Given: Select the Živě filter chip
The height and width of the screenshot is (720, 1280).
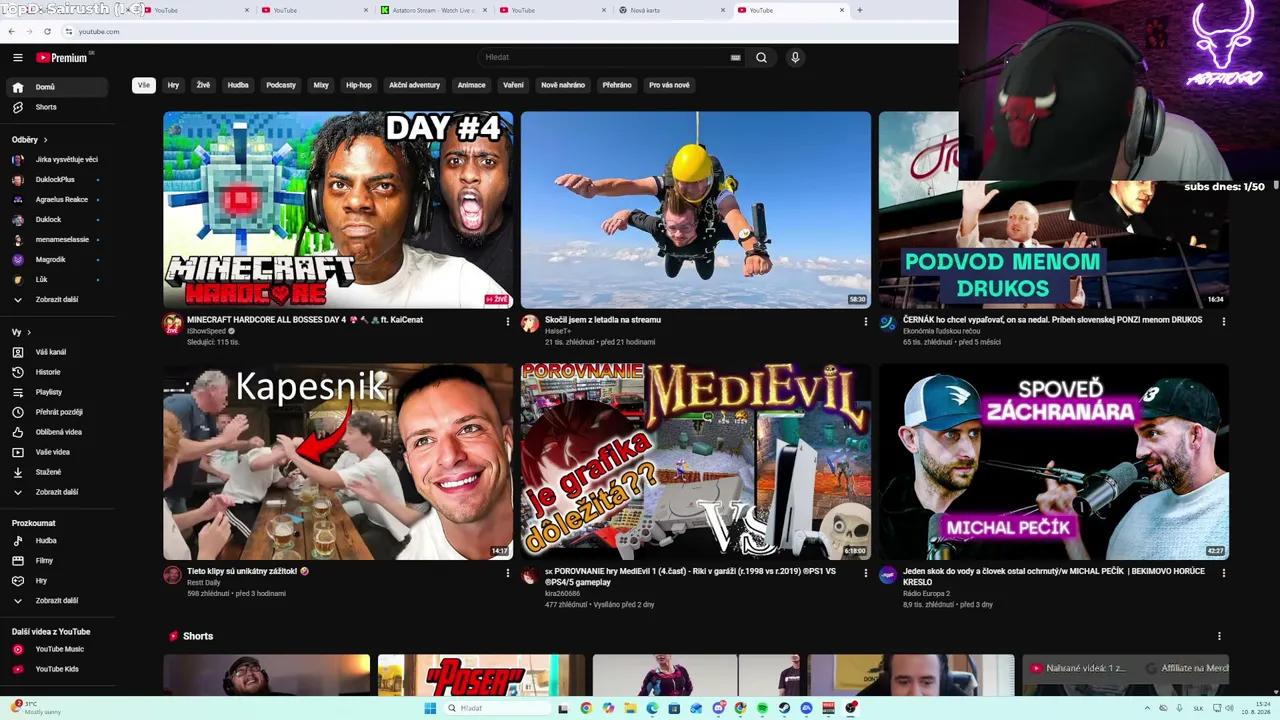Looking at the screenshot, I should click(x=203, y=85).
